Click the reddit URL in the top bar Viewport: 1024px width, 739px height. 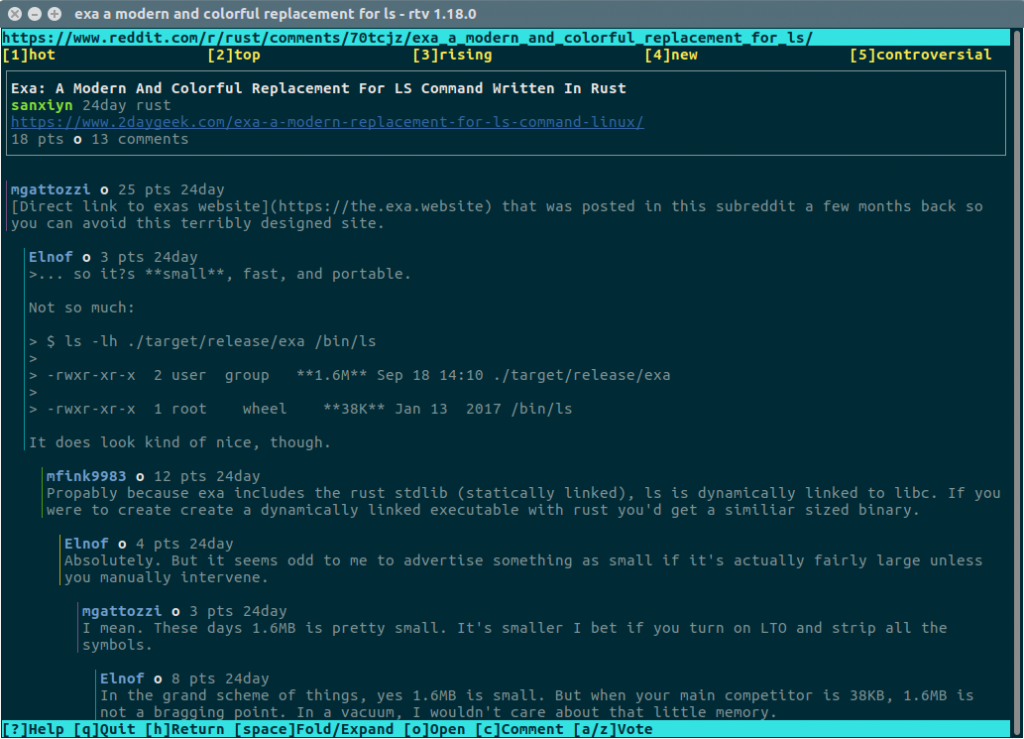click(x=407, y=38)
